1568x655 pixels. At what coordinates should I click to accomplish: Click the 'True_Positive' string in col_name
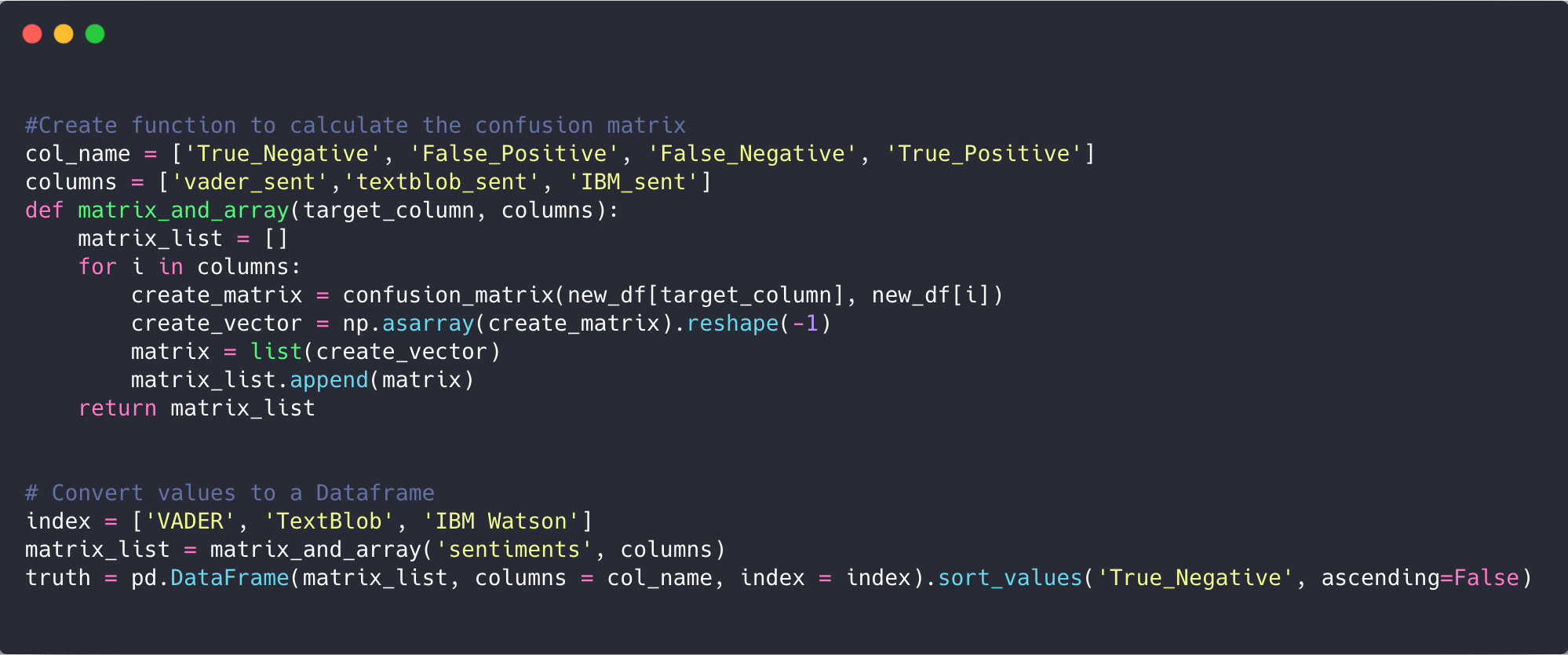pyautogui.click(x=984, y=154)
